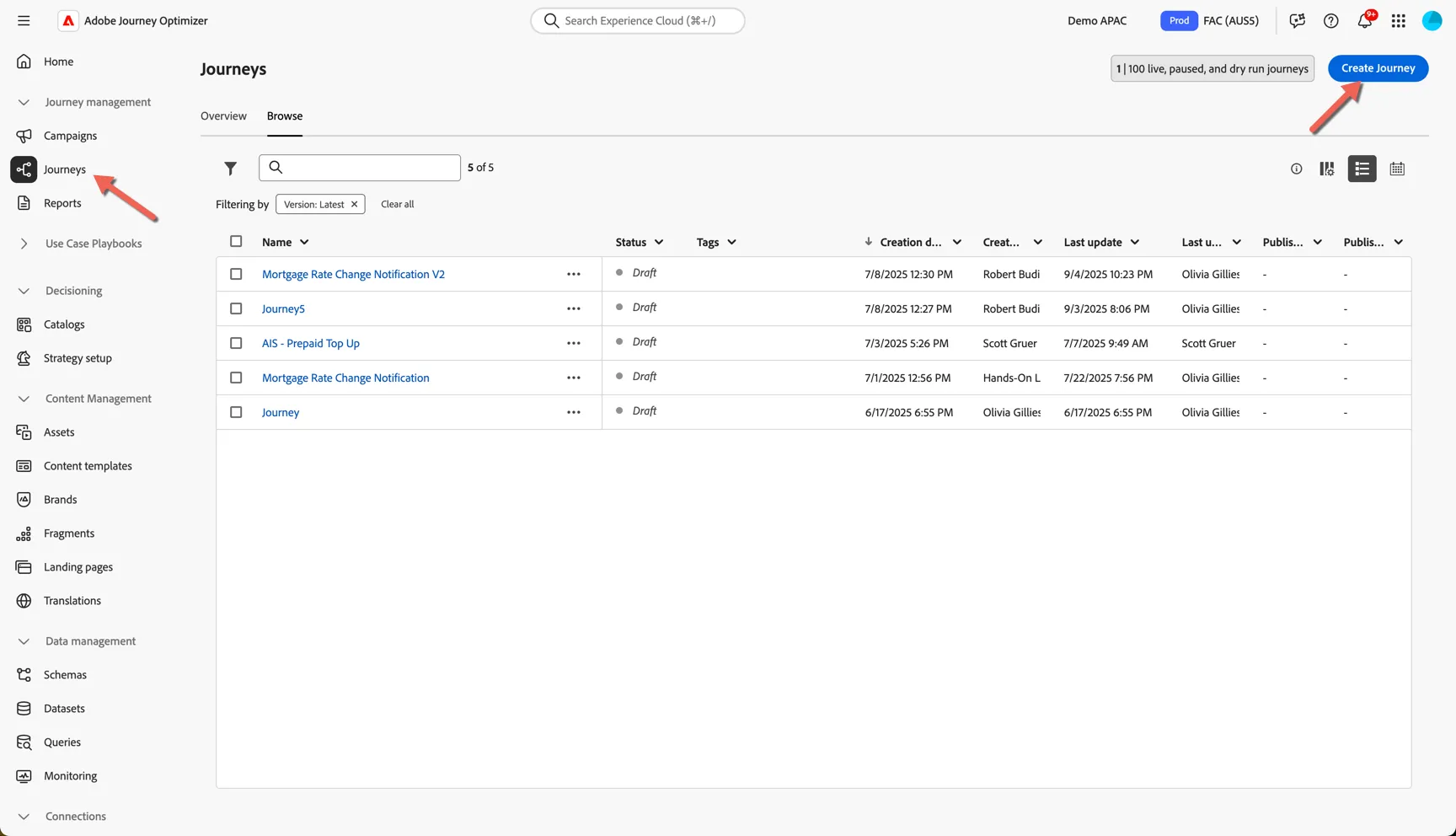Open column customization settings
The height and width of the screenshot is (836, 1456).
pyautogui.click(x=1327, y=169)
